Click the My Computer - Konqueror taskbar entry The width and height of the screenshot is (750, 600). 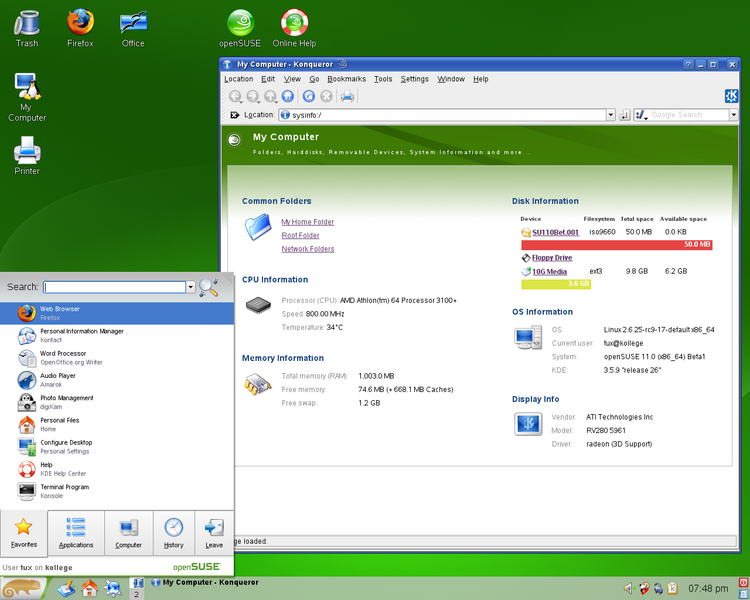tap(205, 582)
